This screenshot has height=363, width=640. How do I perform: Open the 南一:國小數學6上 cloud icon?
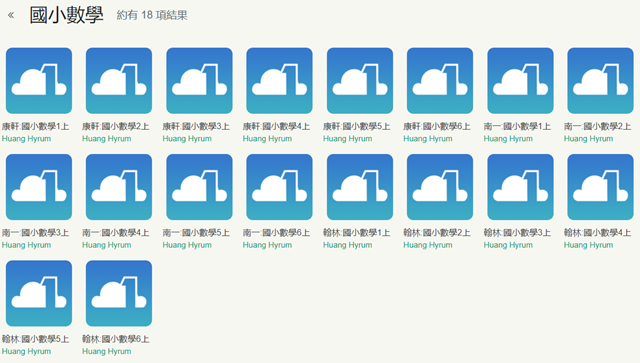click(x=280, y=187)
